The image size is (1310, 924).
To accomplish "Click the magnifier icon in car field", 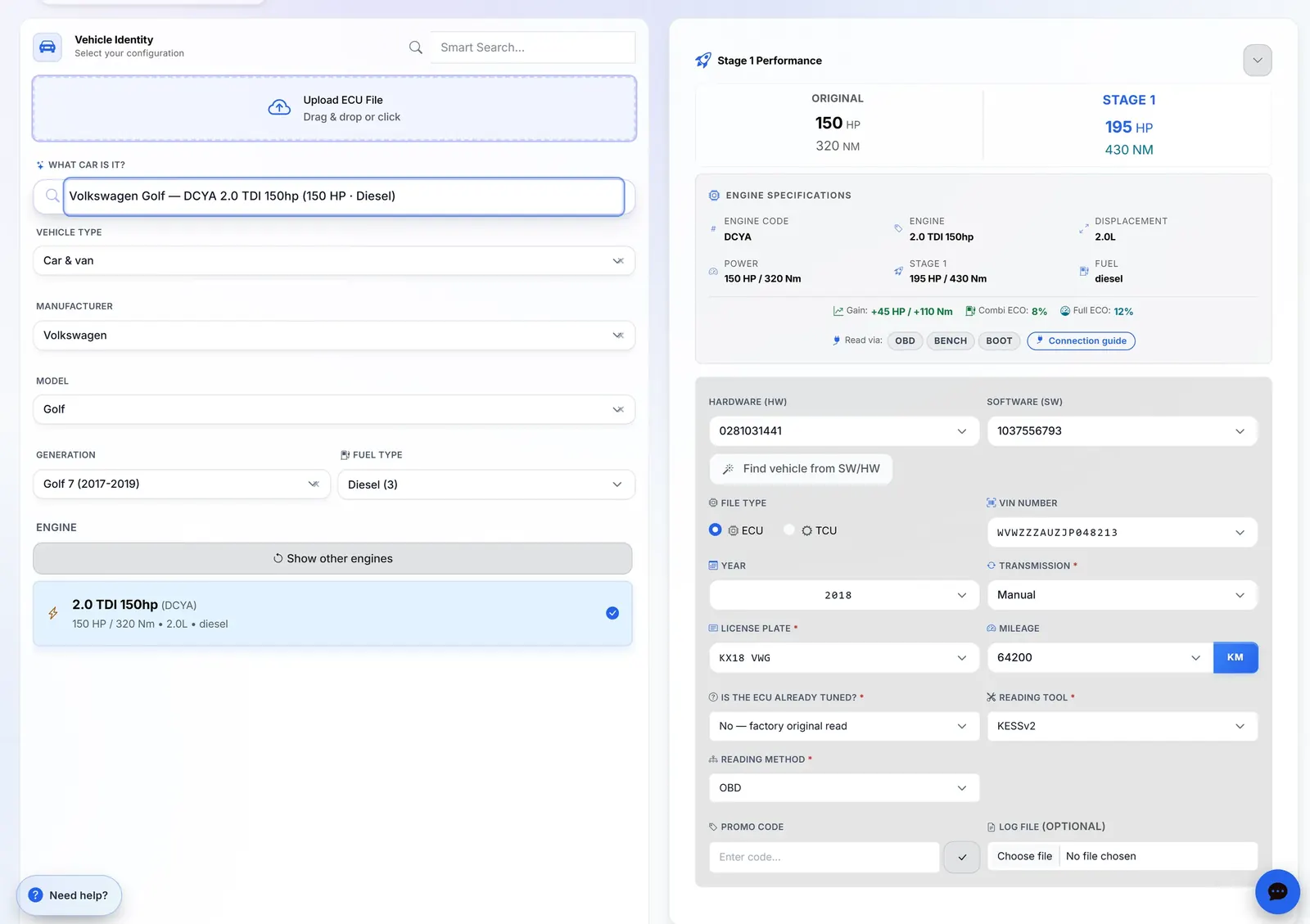I will [x=52, y=196].
